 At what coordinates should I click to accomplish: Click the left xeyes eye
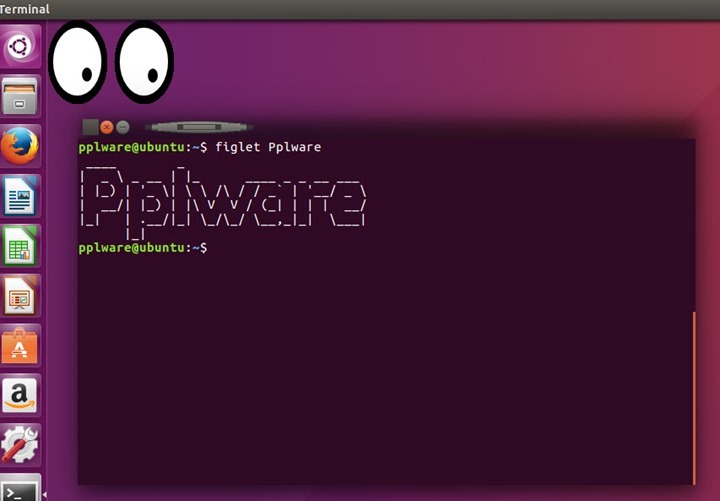[x=78, y=62]
